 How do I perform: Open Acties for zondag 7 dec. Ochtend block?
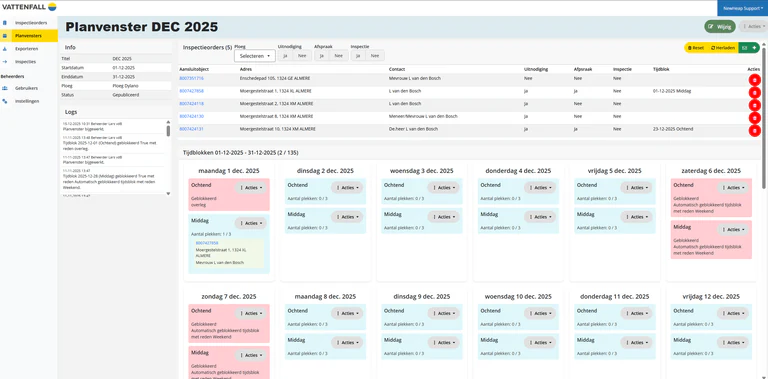click(251, 313)
